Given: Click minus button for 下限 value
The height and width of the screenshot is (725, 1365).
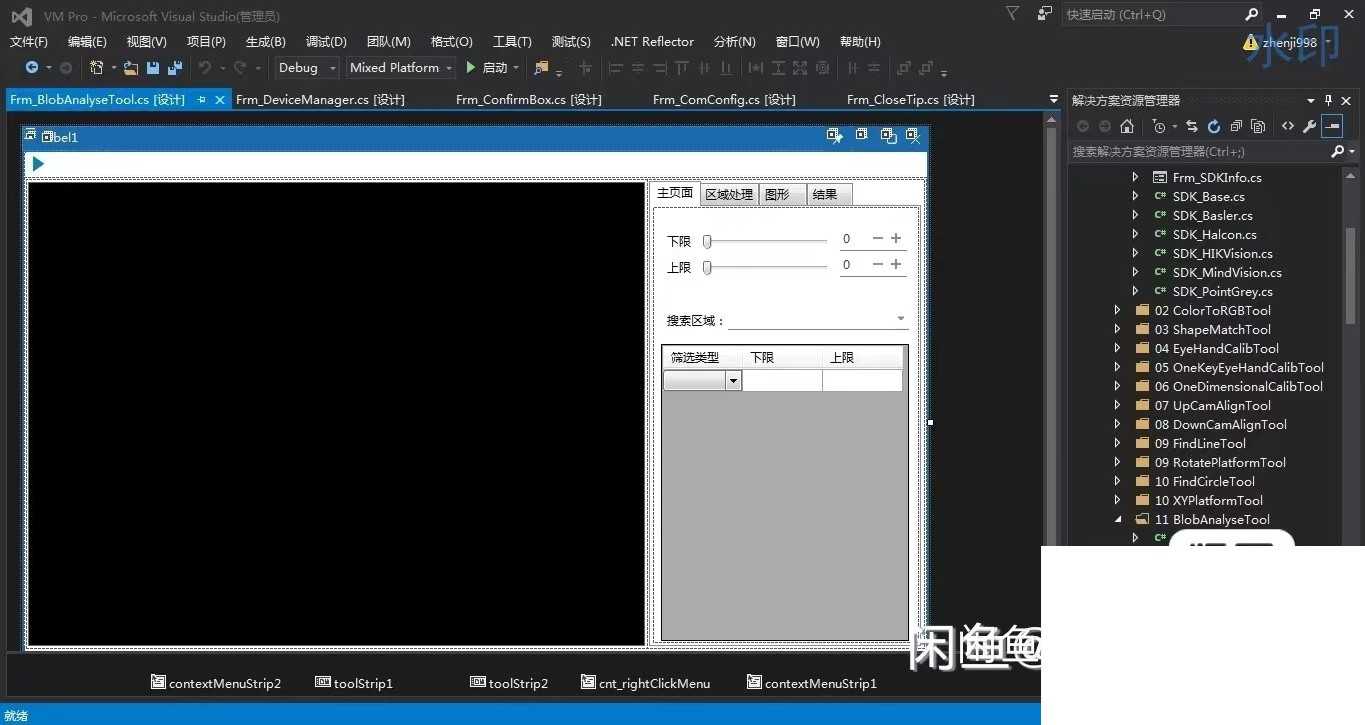Looking at the screenshot, I should tap(878, 238).
